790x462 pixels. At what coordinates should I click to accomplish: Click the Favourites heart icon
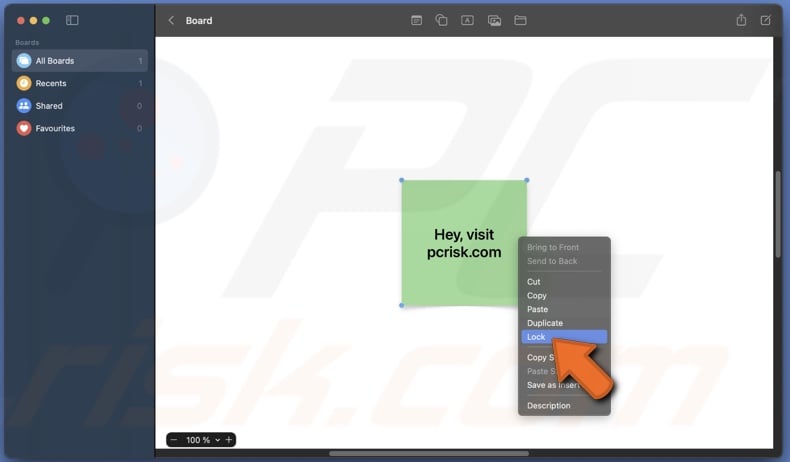(24, 128)
